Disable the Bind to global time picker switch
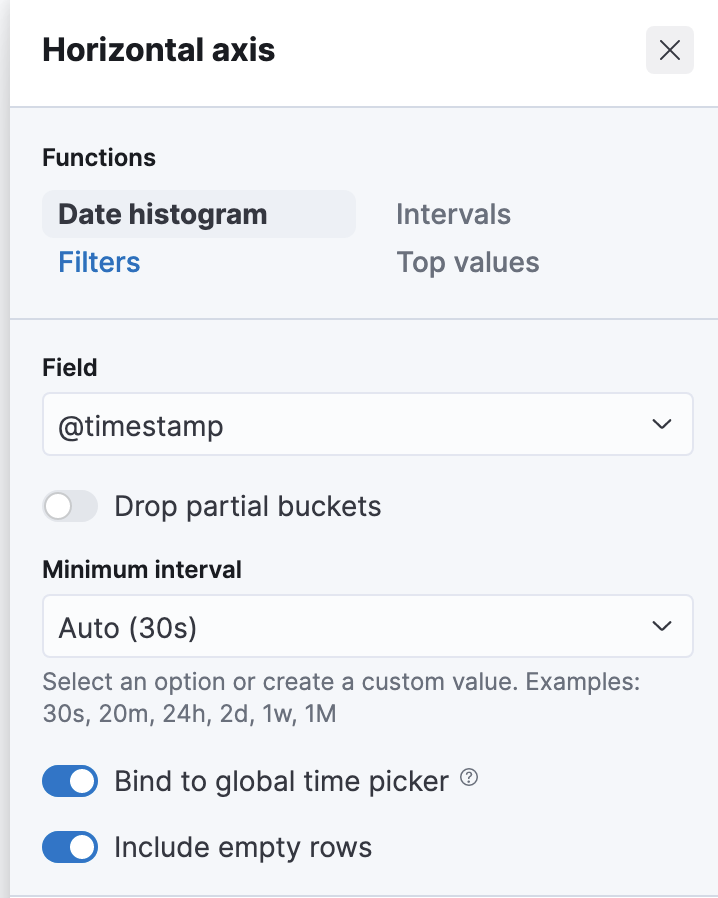718x898 pixels. point(70,781)
